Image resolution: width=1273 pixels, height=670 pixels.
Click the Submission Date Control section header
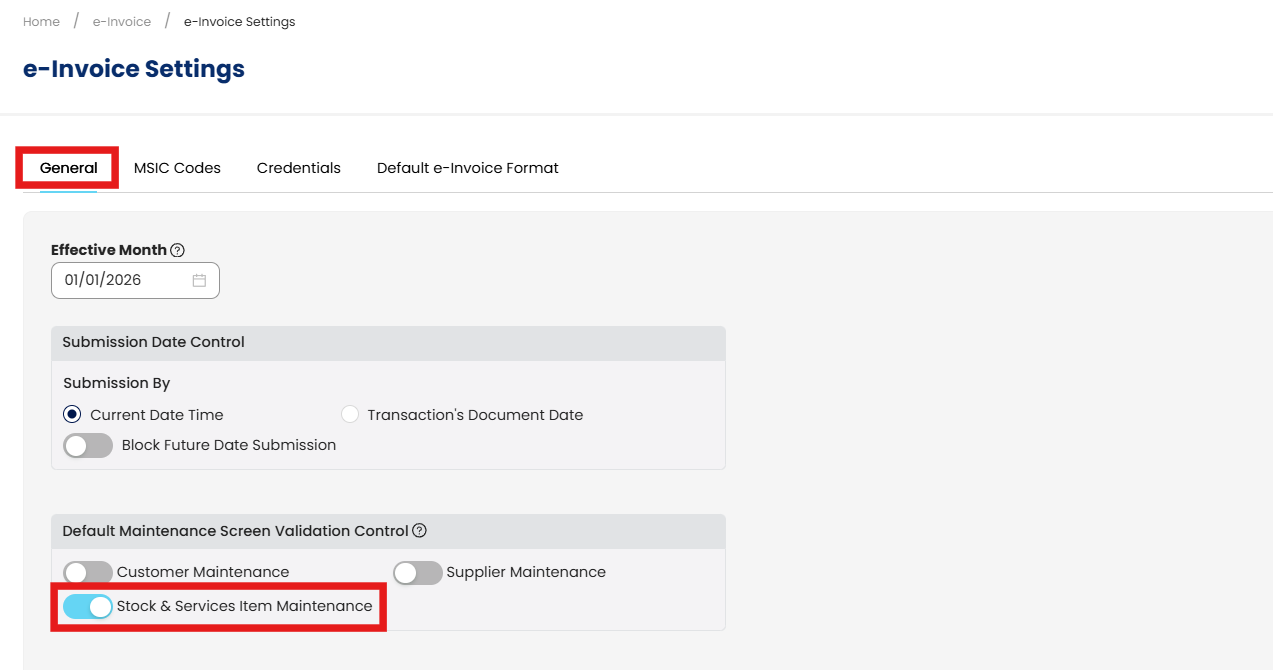(x=154, y=342)
